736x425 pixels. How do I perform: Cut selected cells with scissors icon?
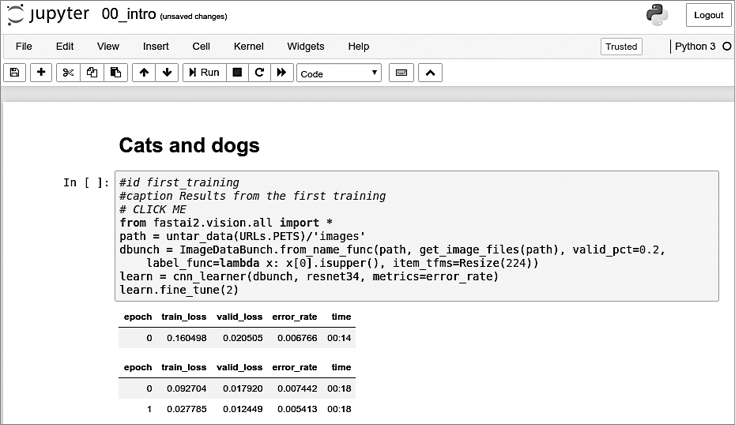click(x=68, y=73)
